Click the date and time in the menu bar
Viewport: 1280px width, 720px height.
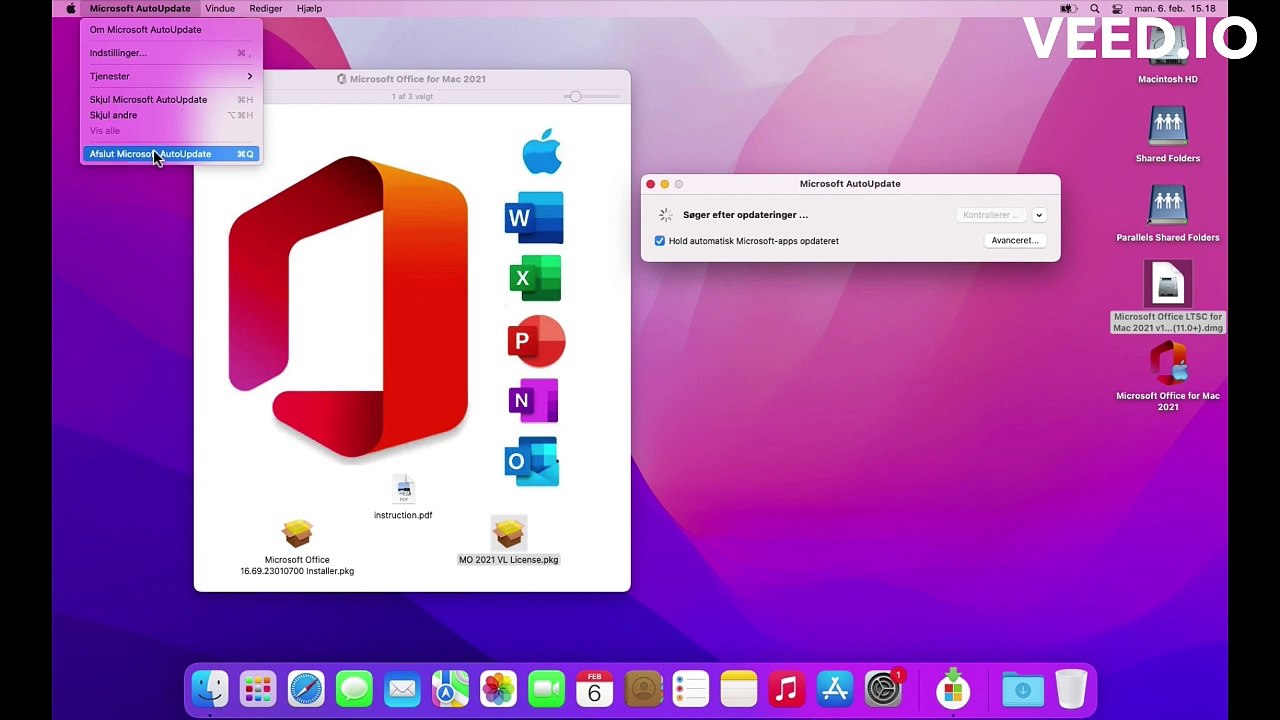tap(1175, 9)
